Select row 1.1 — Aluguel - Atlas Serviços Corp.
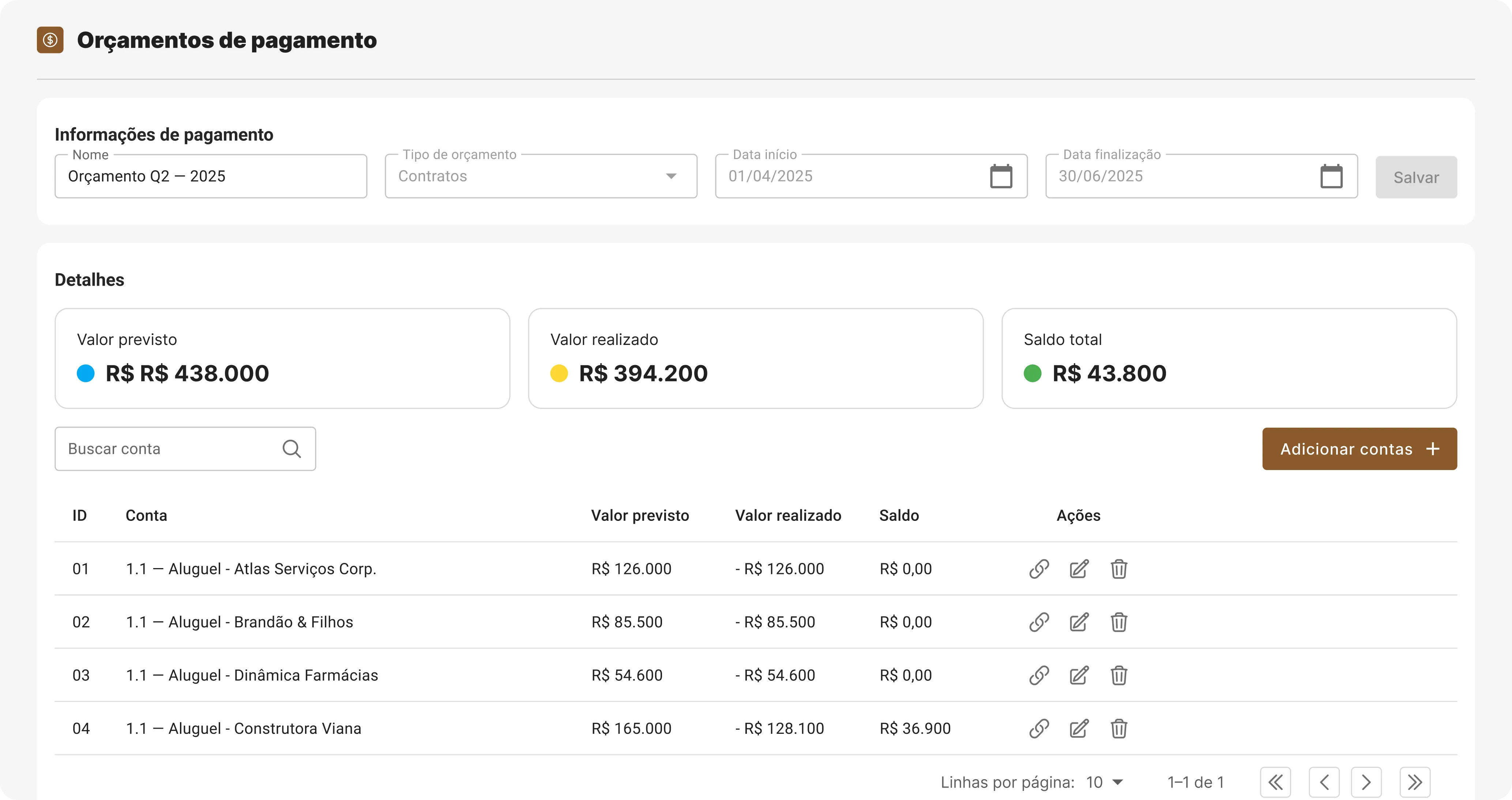This screenshot has width=1512, height=800. click(755, 569)
